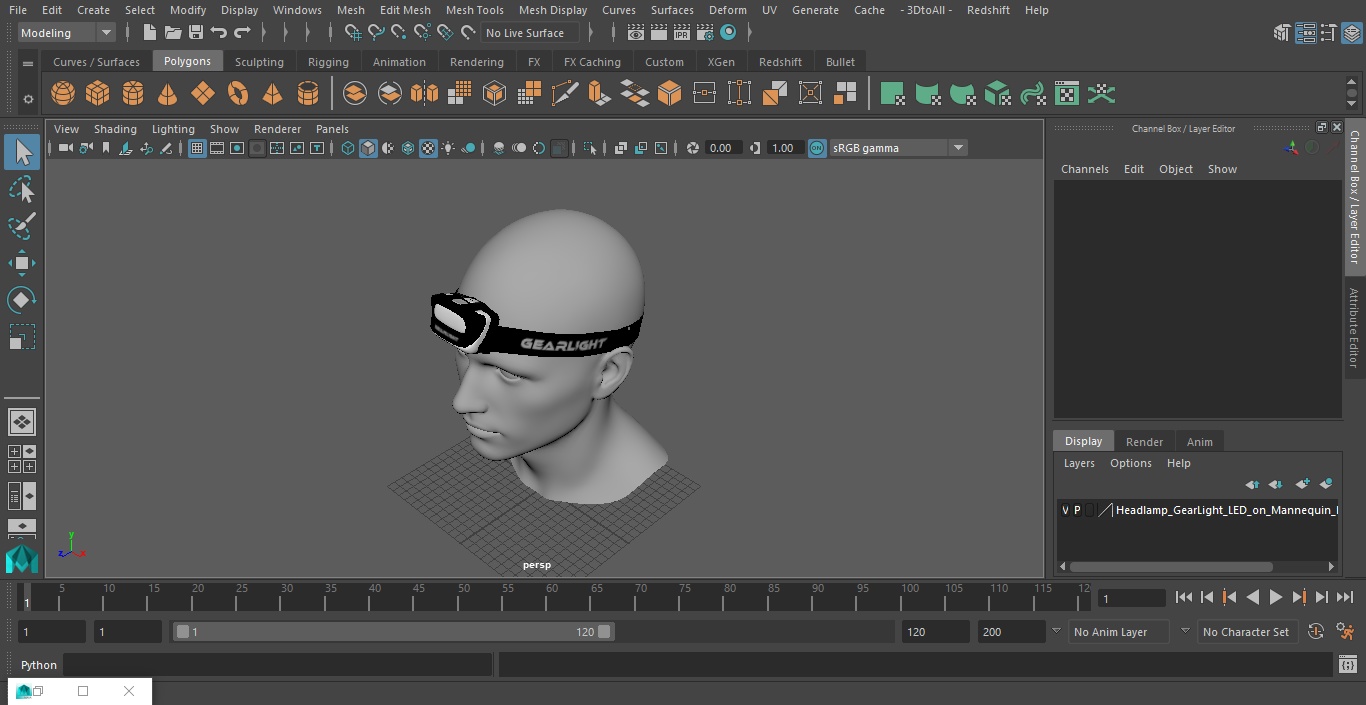1366x705 pixels.
Task: Open the UV Editor checkerboard window icon
Action: [x=1067, y=94]
